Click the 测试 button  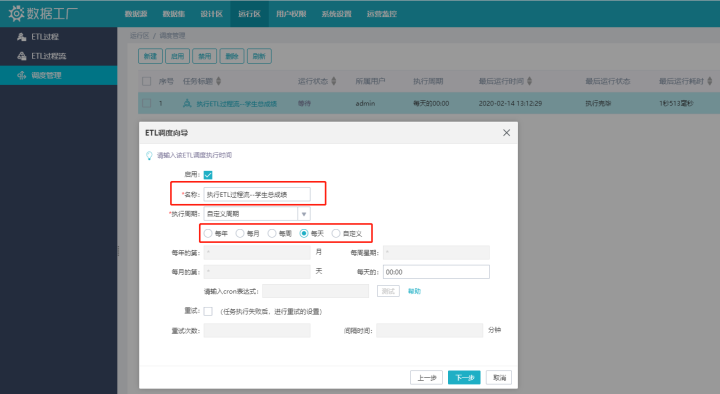click(x=388, y=291)
